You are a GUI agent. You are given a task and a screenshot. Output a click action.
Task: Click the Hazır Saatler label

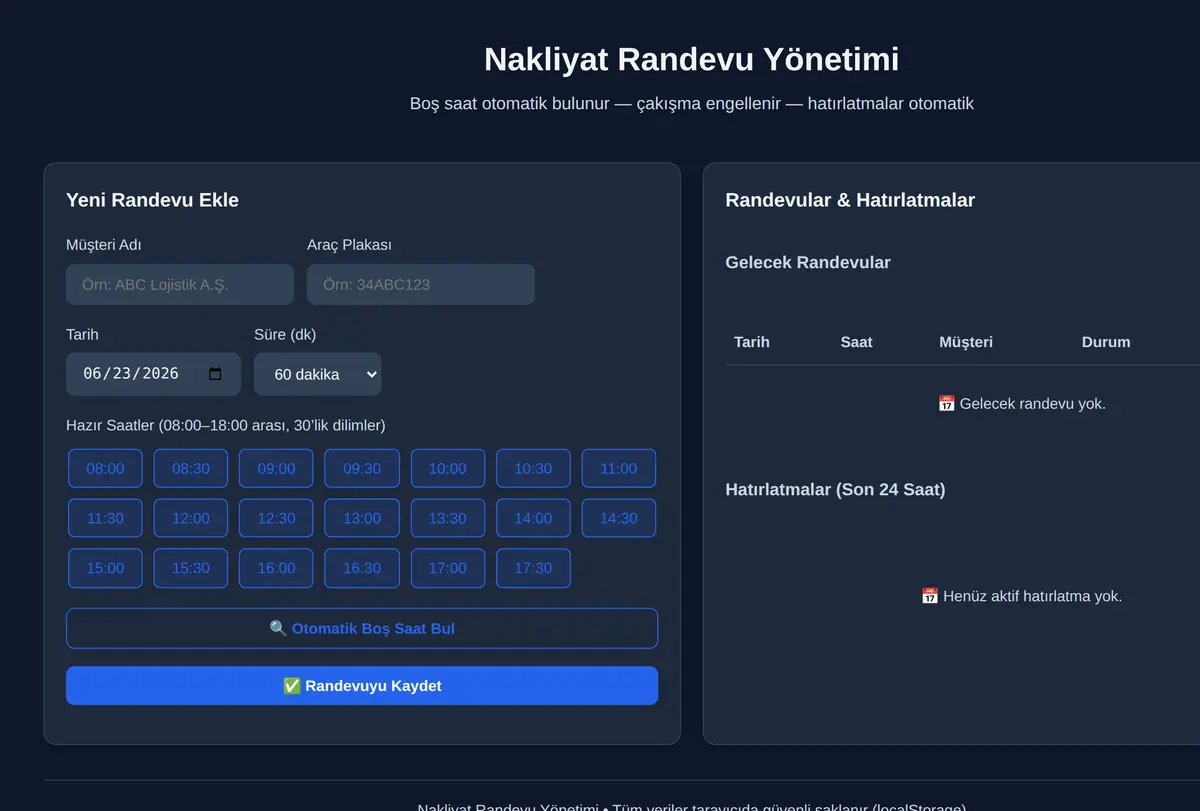click(226, 426)
